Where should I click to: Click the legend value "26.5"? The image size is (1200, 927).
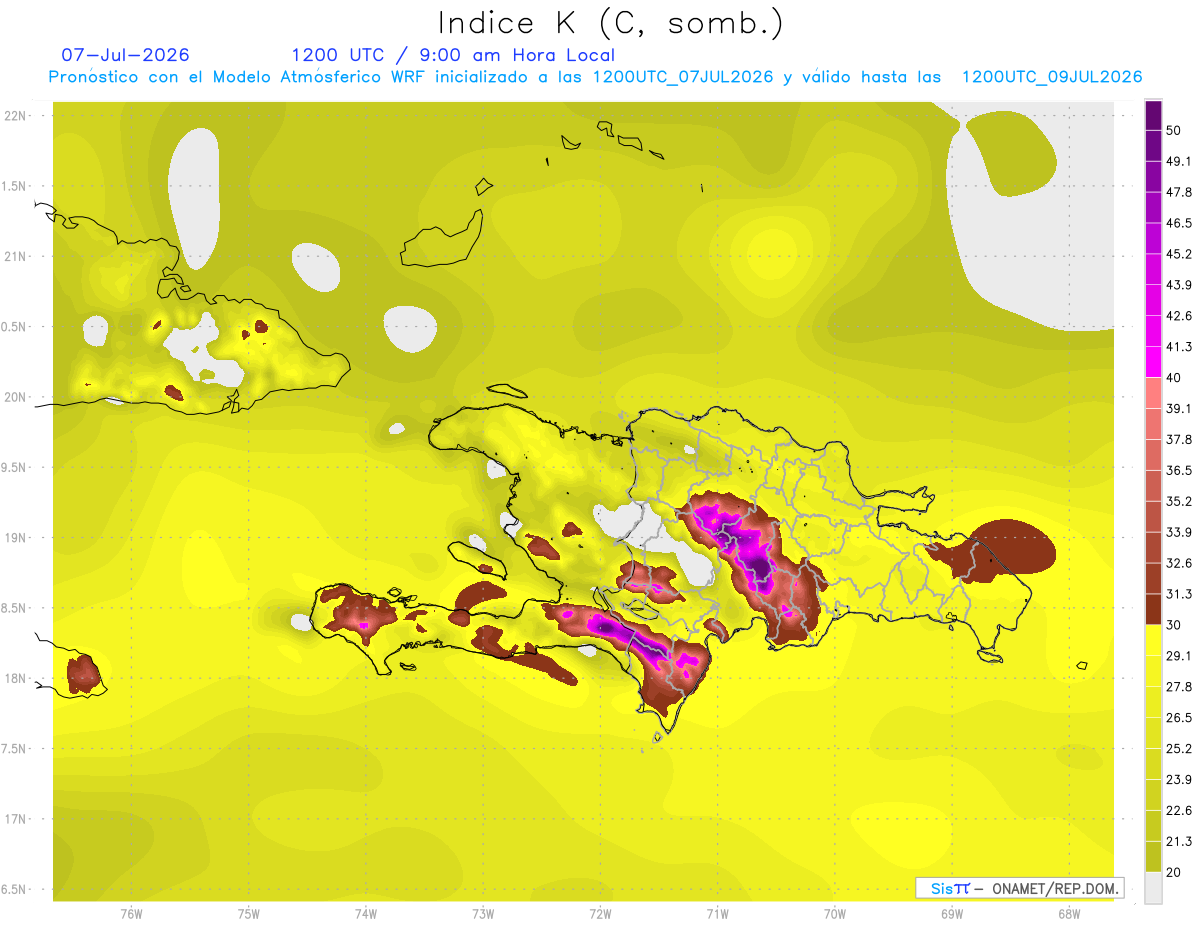tap(1180, 718)
